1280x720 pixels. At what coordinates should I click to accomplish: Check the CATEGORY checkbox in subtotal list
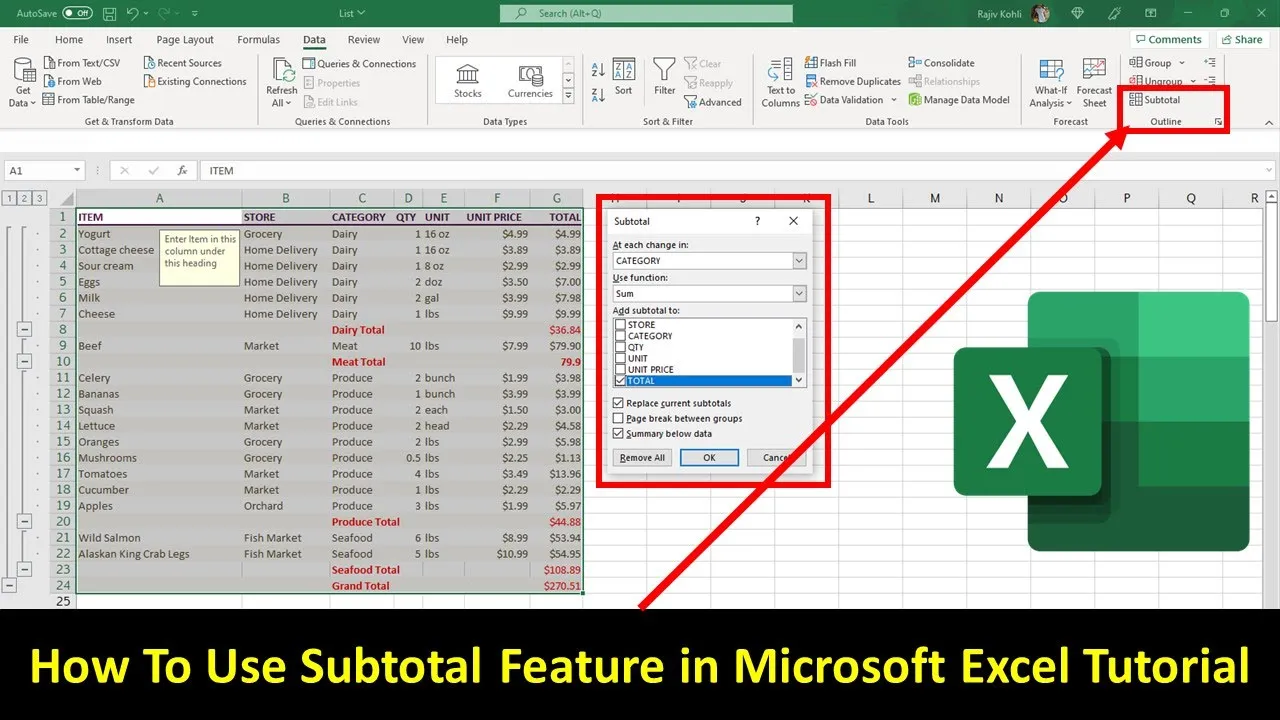620,336
